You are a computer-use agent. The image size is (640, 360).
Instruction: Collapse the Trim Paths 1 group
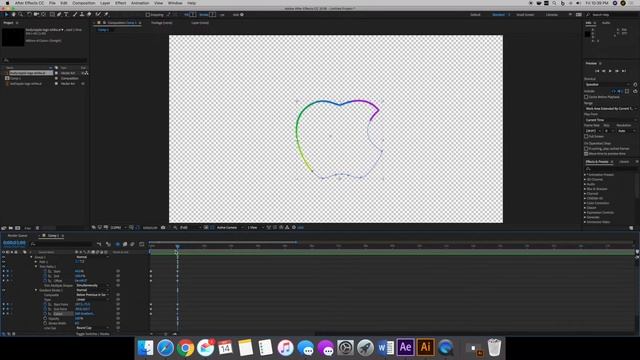point(36,267)
